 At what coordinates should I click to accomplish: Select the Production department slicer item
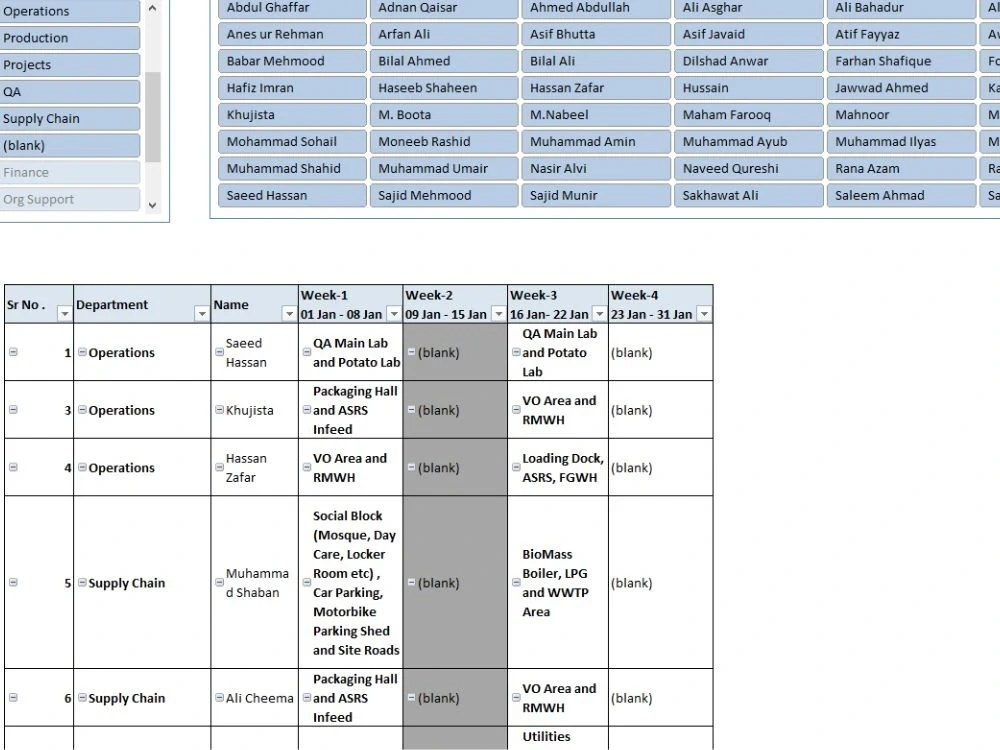click(x=70, y=38)
